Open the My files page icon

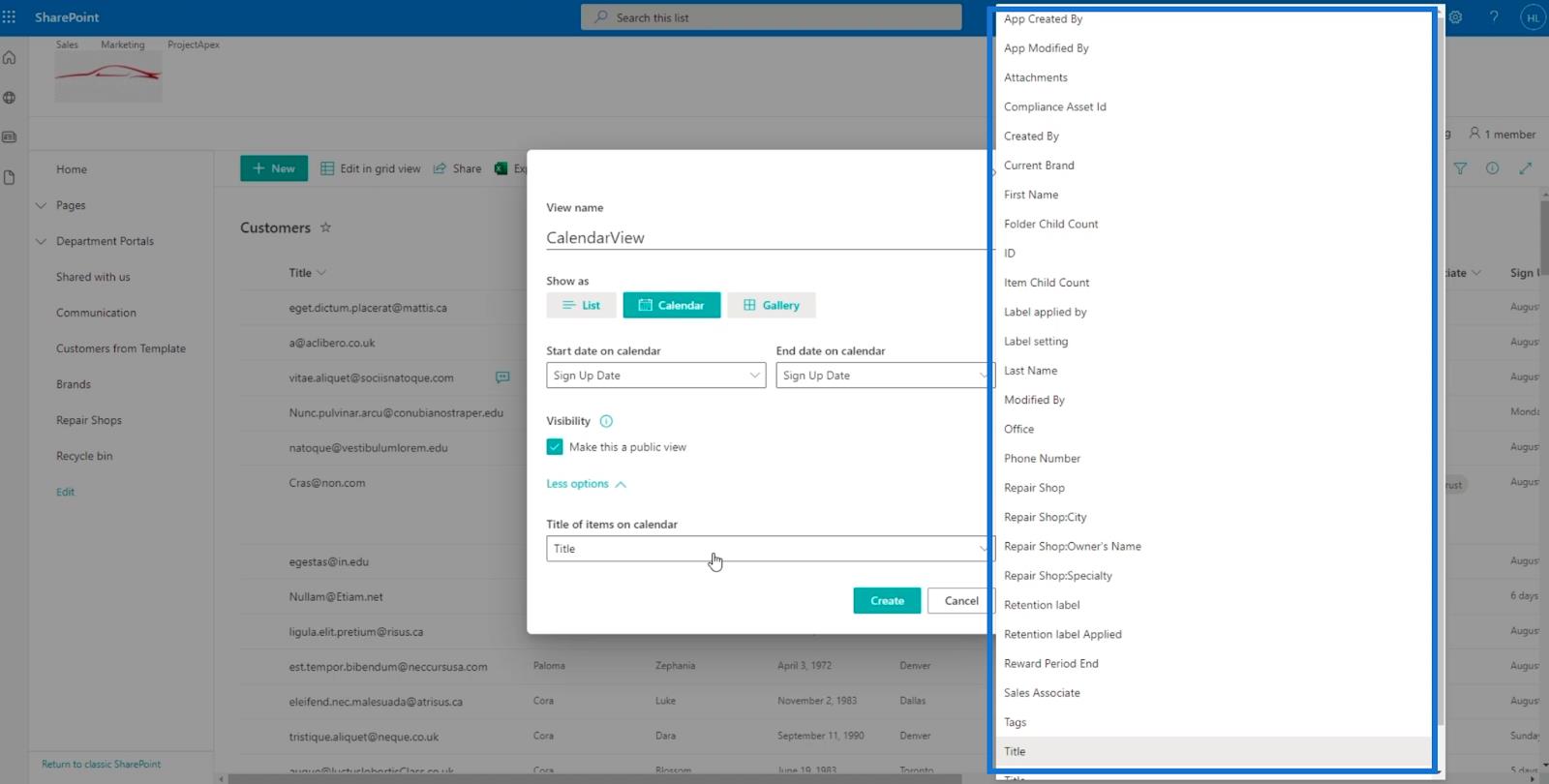click(x=10, y=177)
